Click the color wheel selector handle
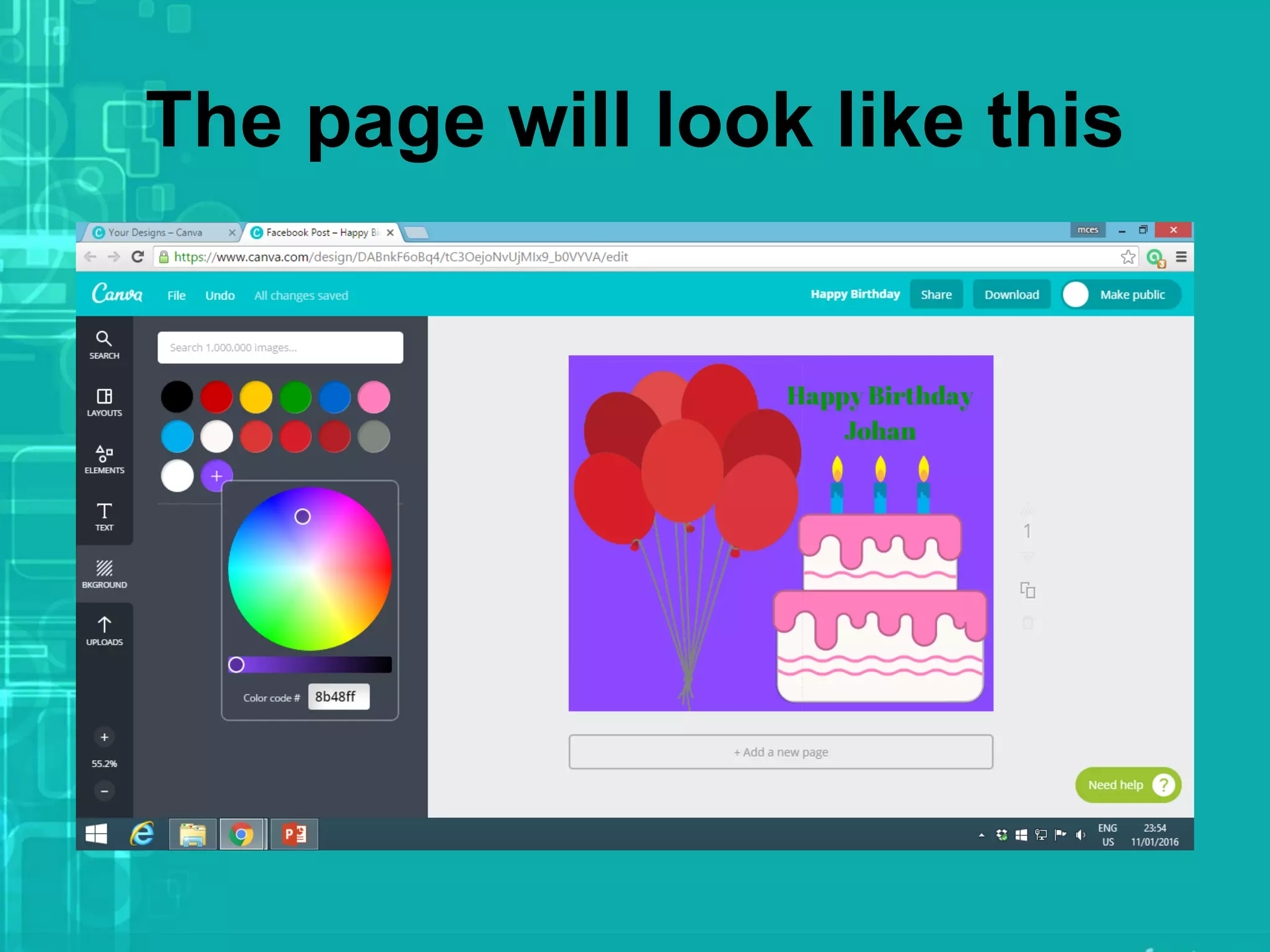Image resolution: width=1270 pixels, height=952 pixels. pos(302,516)
